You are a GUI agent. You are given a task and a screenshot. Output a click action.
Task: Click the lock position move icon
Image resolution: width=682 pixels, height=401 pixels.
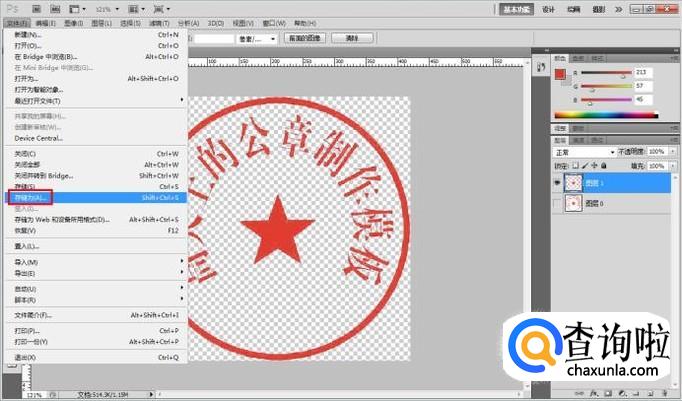click(595, 164)
